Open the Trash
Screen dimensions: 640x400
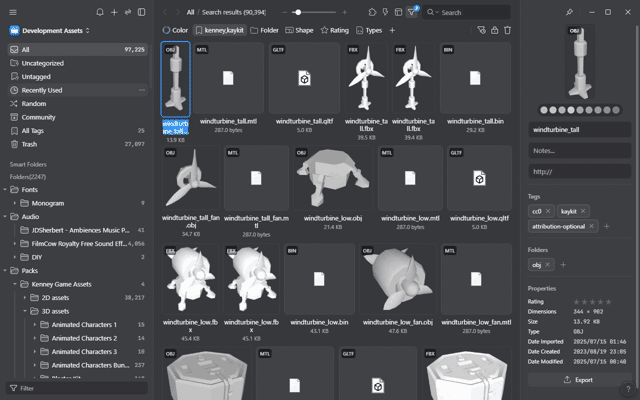pos(78,144)
